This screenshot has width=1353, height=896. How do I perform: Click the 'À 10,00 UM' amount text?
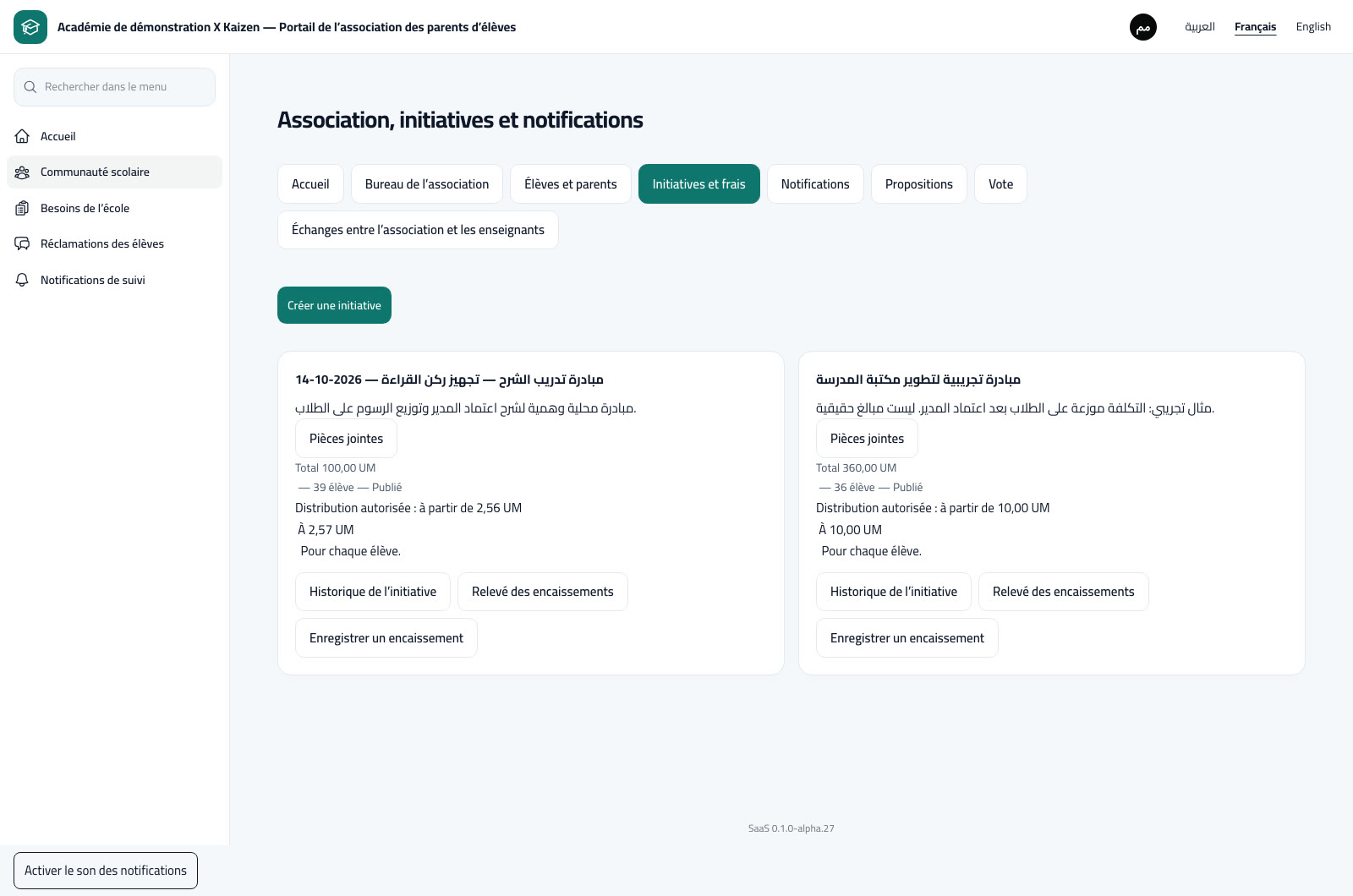coord(850,530)
